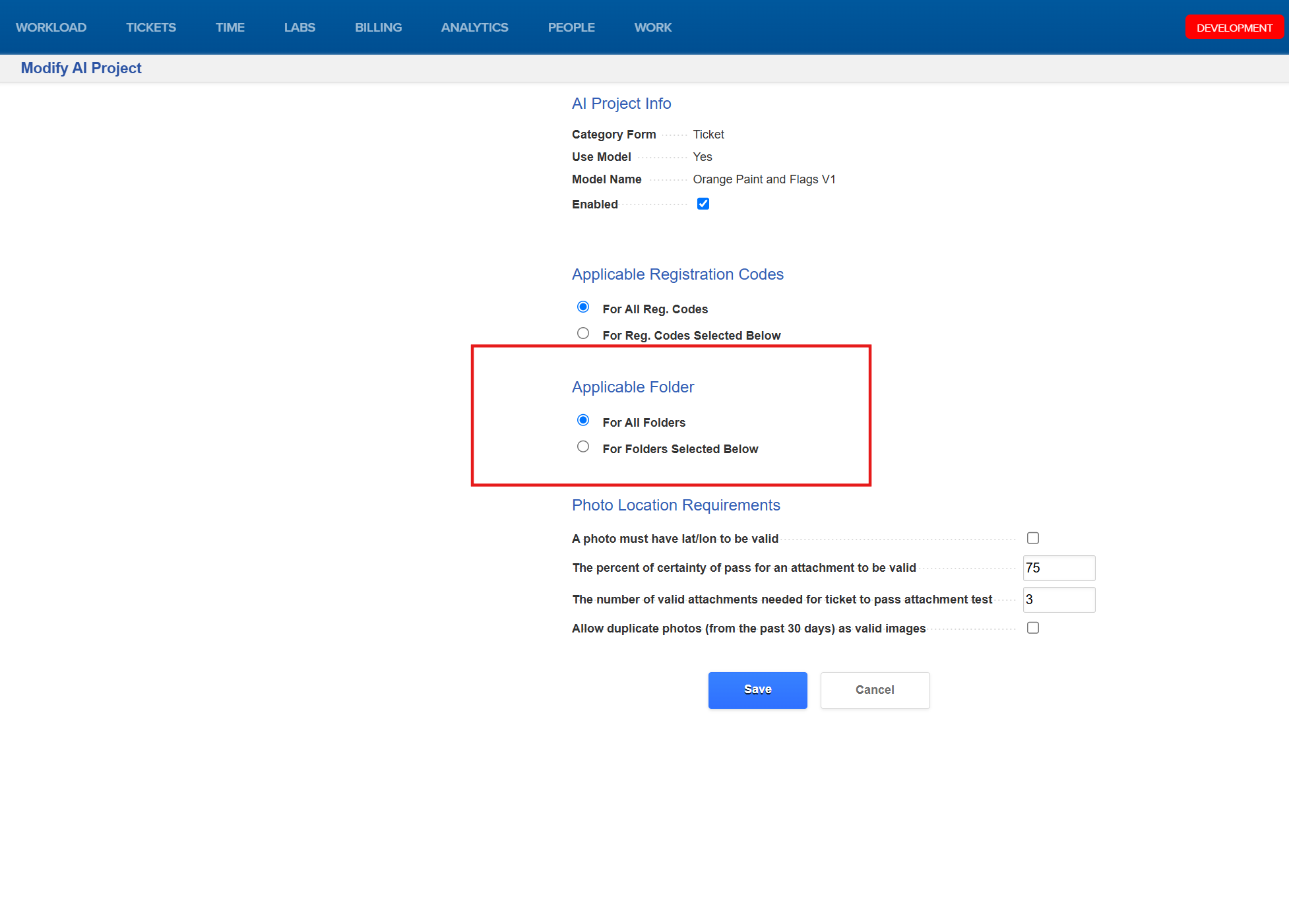Open the TICKETS menu
The height and width of the screenshot is (924, 1289).
pos(150,28)
